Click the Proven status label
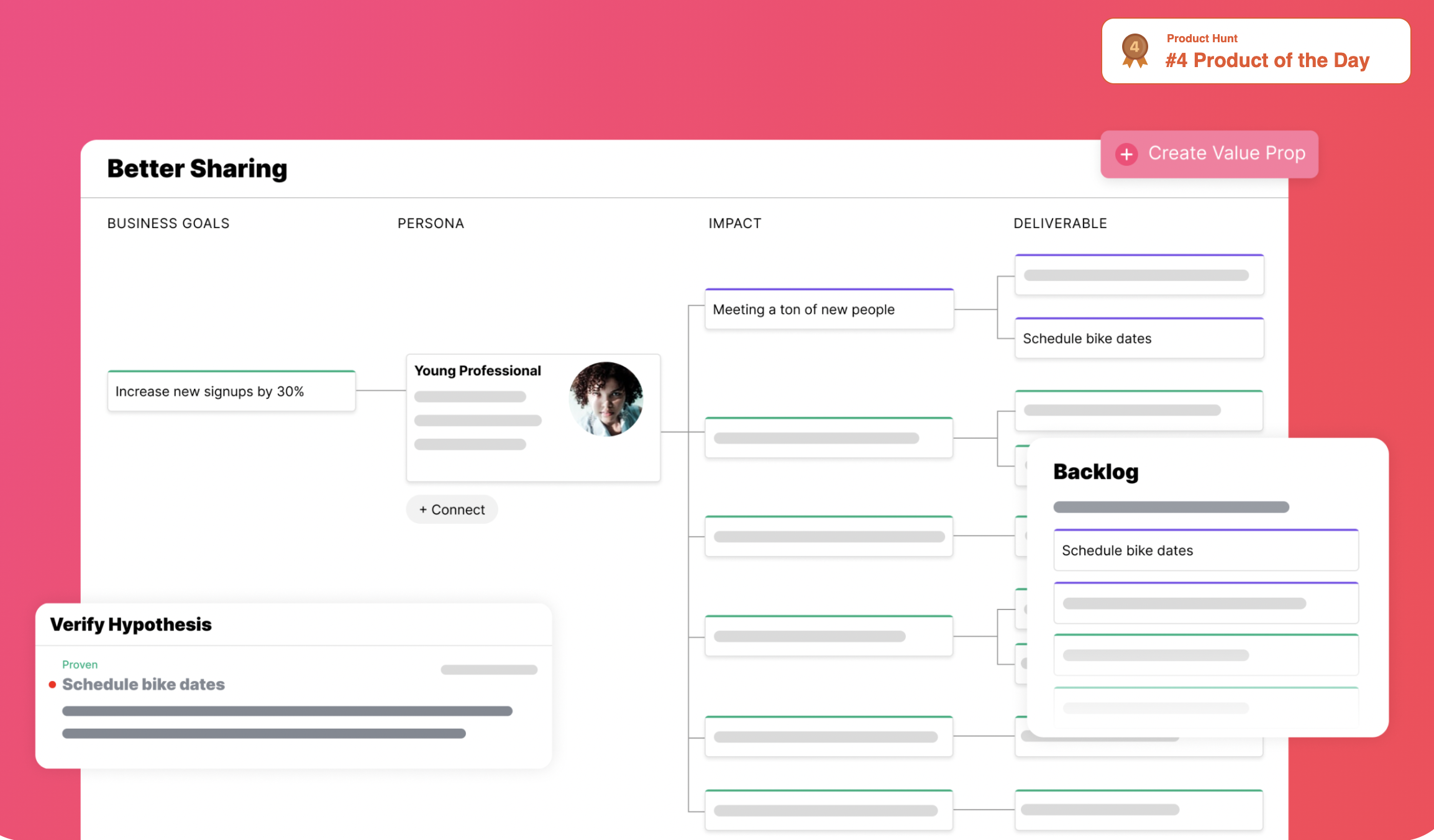Image resolution: width=1434 pixels, height=840 pixels. pyautogui.click(x=80, y=665)
